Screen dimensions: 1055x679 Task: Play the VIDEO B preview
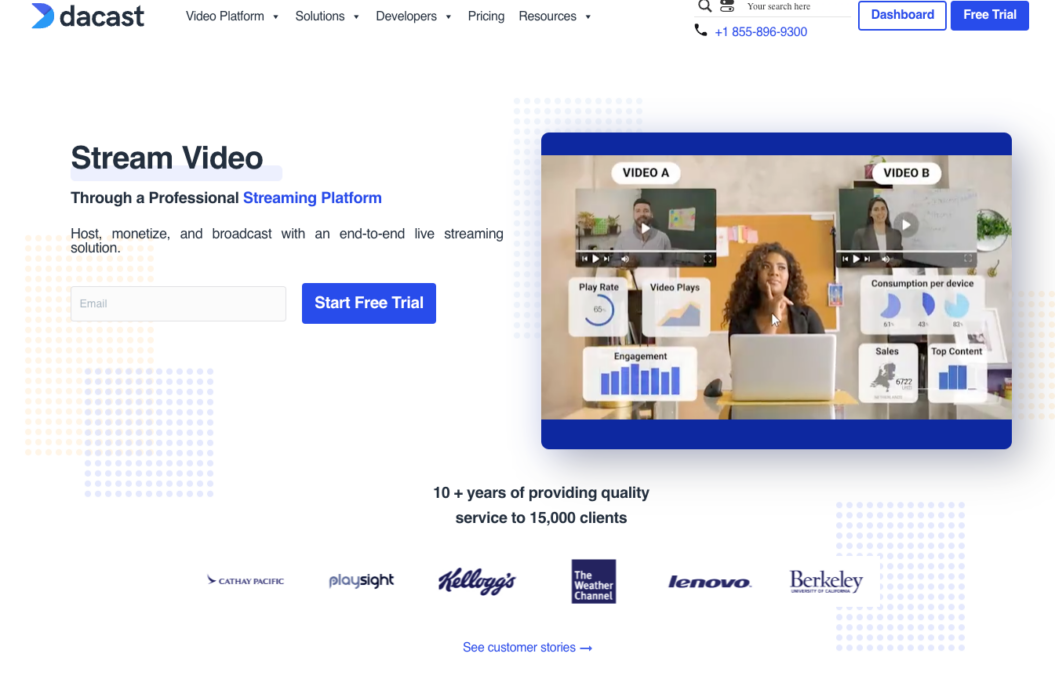[906, 225]
